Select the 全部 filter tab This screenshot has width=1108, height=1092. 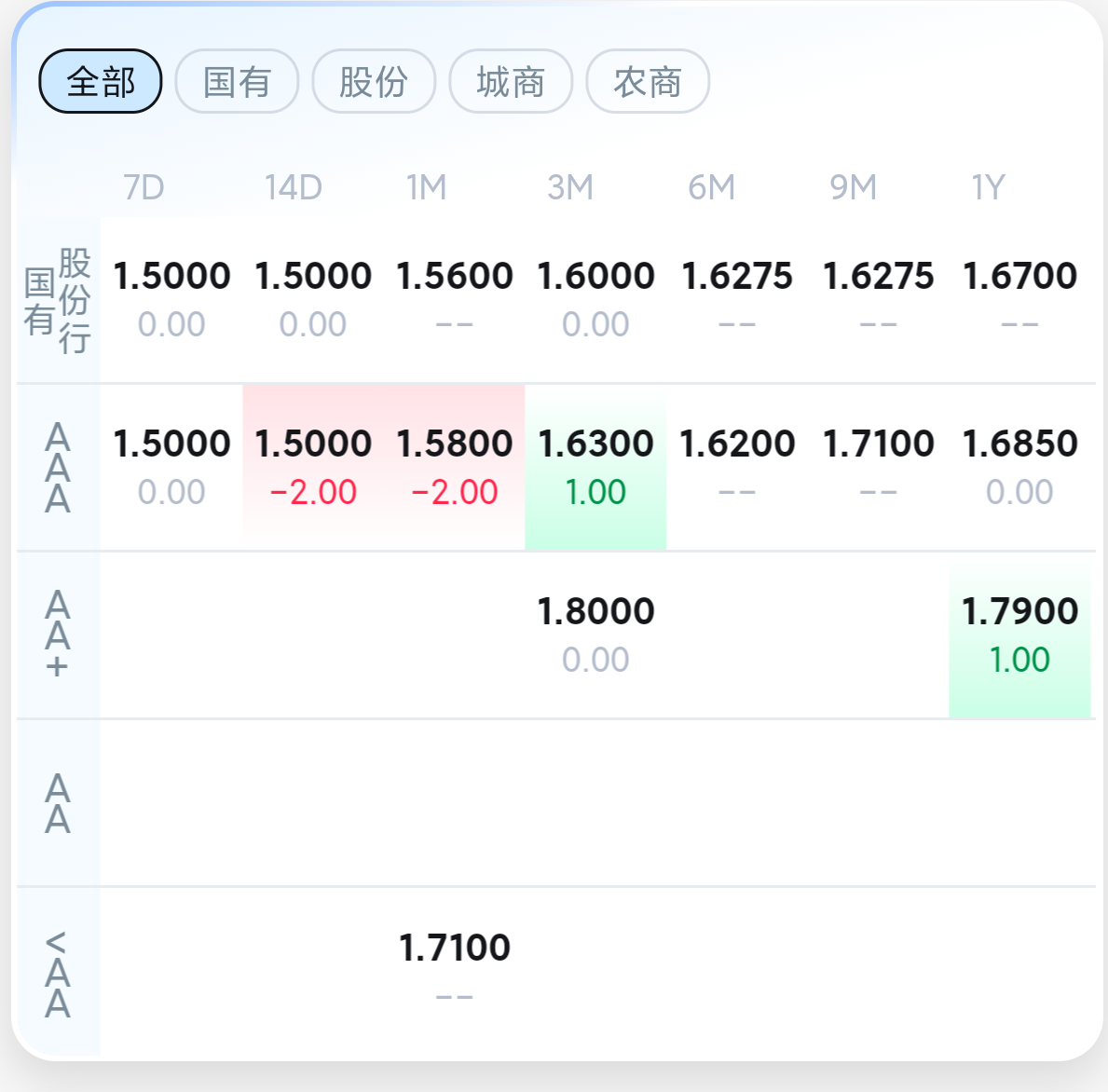coord(101,81)
